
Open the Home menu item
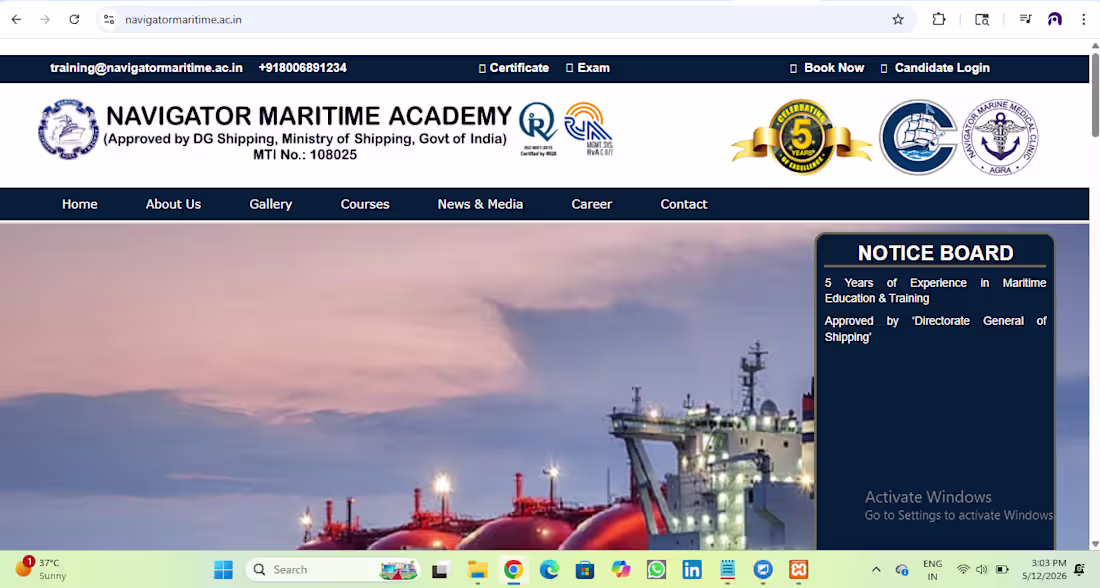pyautogui.click(x=79, y=204)
